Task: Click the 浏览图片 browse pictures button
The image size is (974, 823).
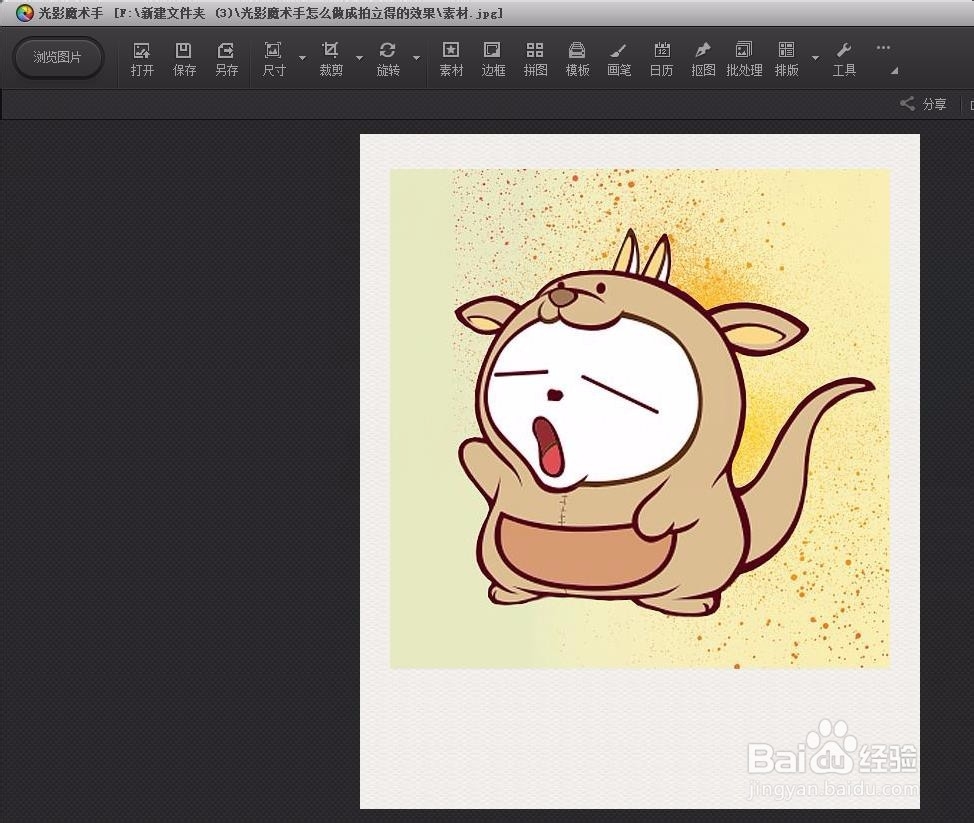Action: coord(57,58)
